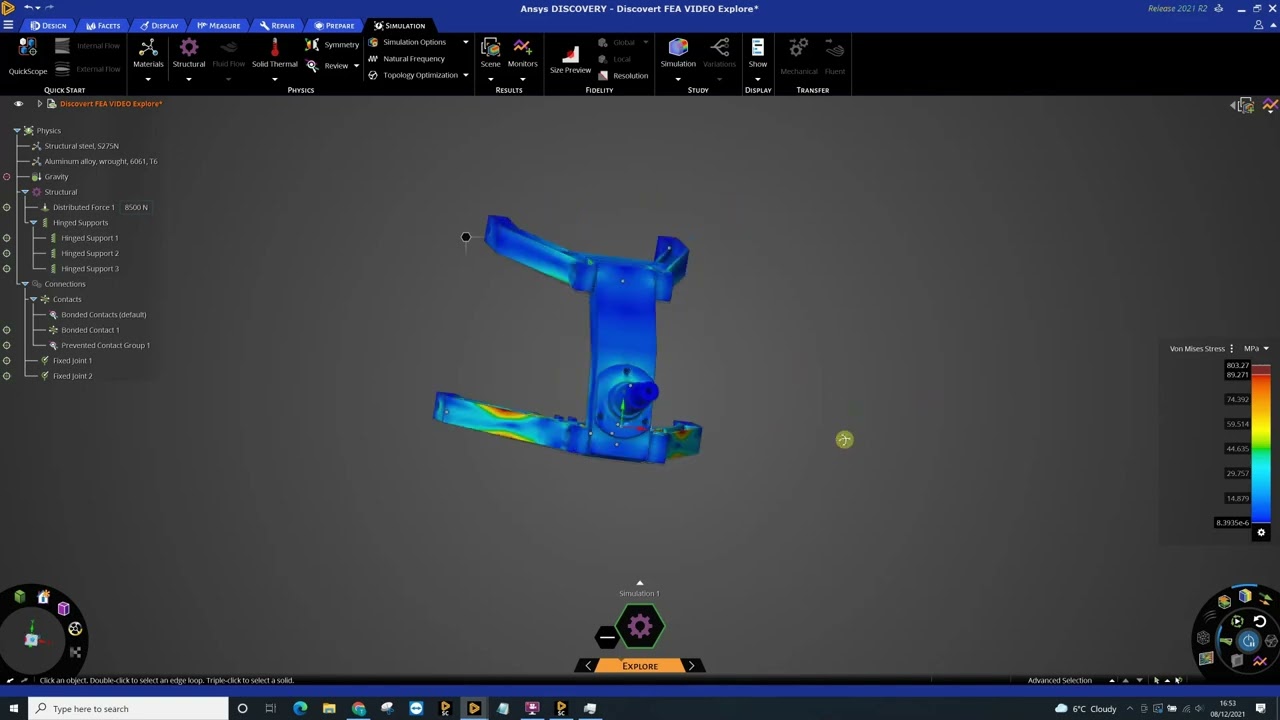The height and width of the screenshot is (720, 1280).
Task: Toggle Hinged Support 3 status marker
Action: click(x=6, y=269)
